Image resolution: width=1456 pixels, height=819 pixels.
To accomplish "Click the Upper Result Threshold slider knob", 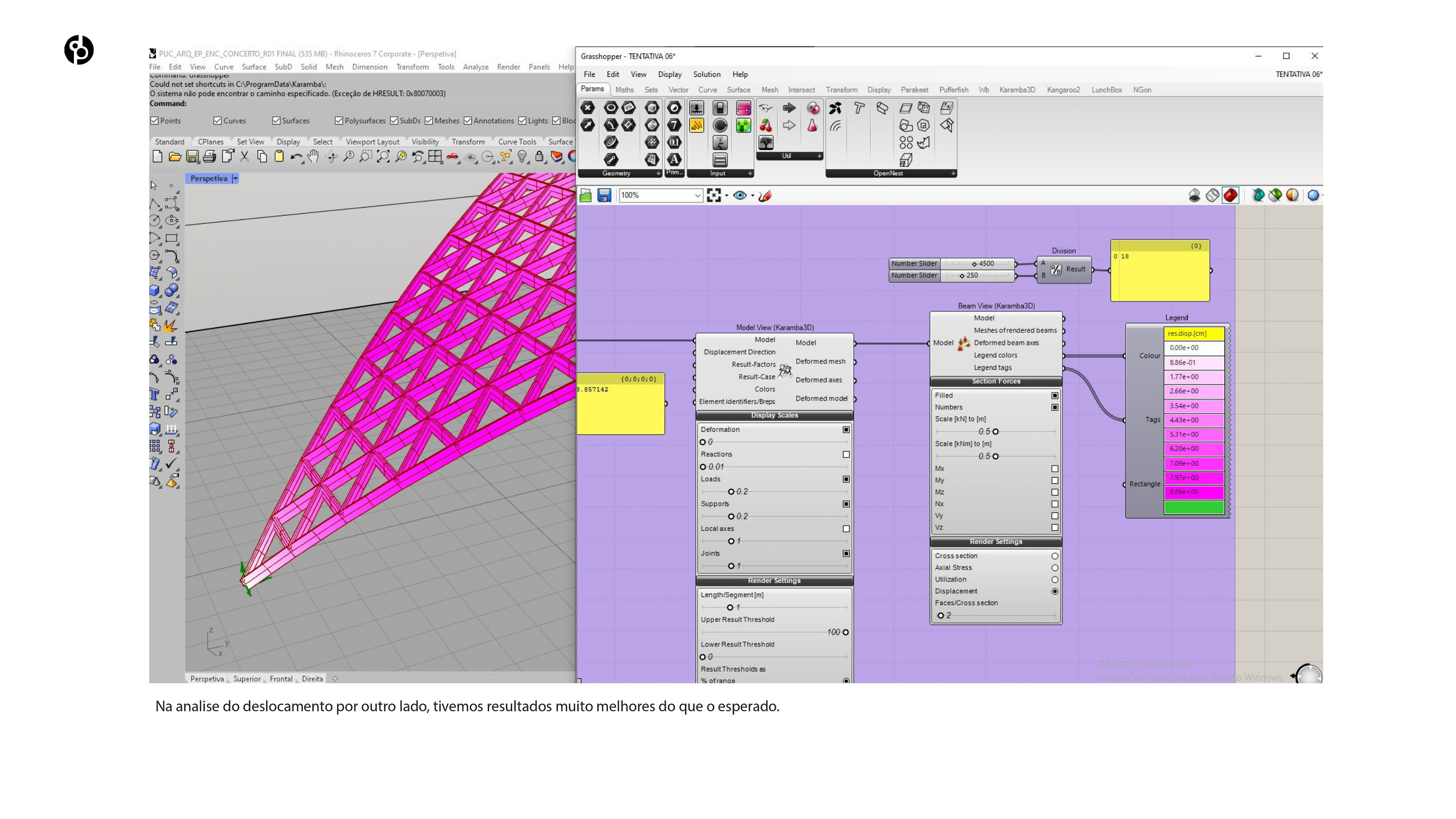I will tap(846, 632).
